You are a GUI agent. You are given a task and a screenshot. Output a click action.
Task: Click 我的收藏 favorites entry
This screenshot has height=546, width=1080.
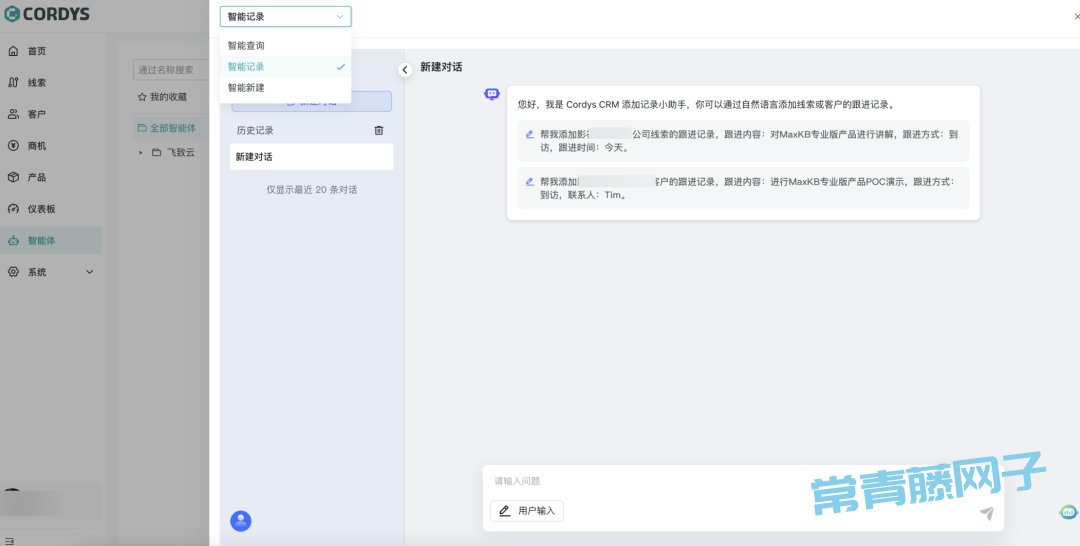click(162, 97)
